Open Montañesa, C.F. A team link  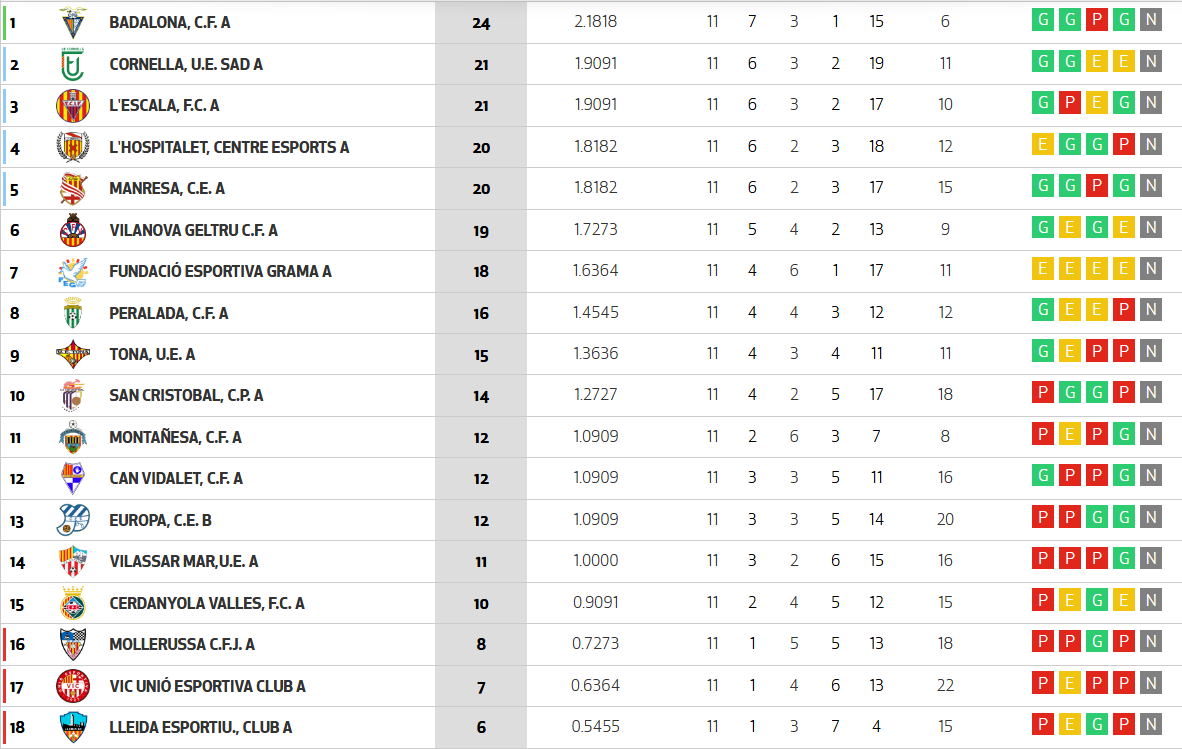point(175,437)
